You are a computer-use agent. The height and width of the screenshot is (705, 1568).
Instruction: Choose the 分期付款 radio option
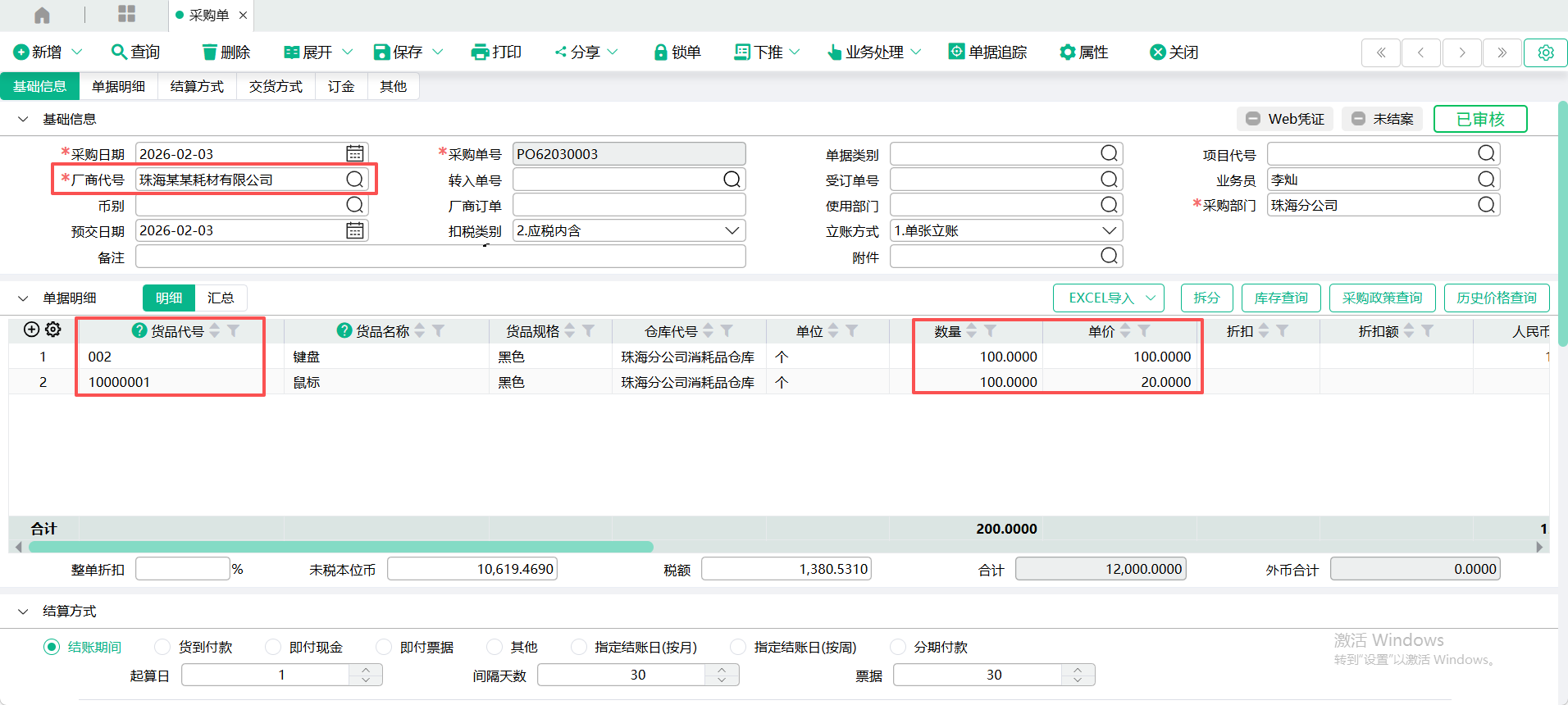[898, 647]
